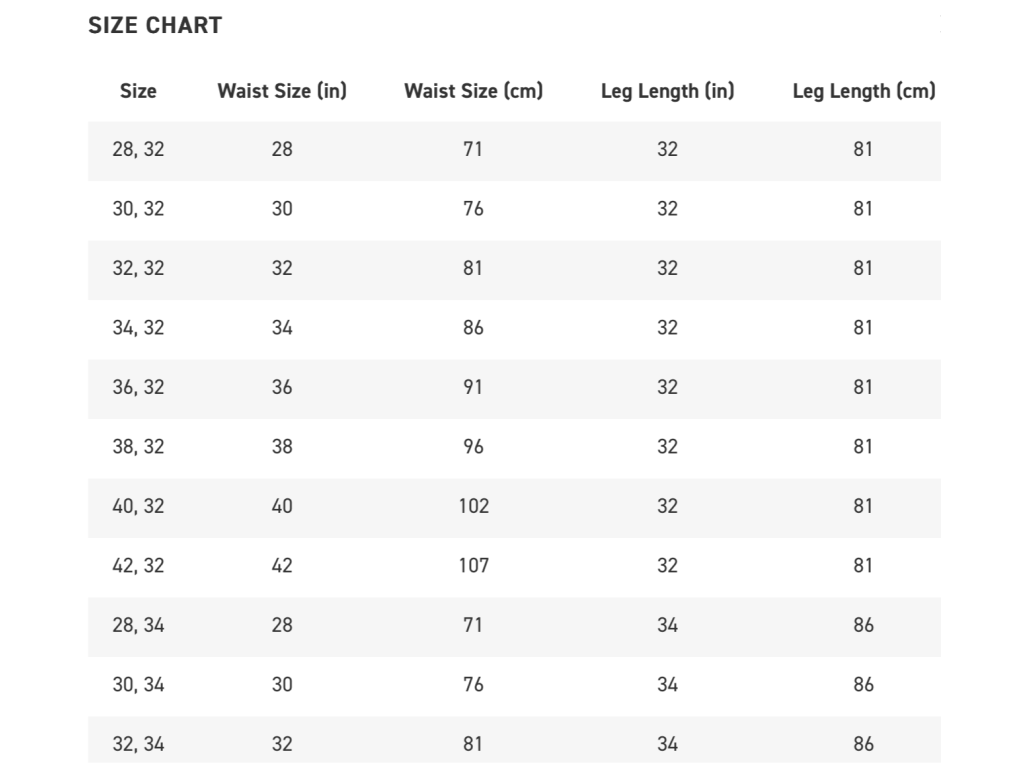
Task: Select the Leg Length (in) column header
Action: (x=667, y=91)
